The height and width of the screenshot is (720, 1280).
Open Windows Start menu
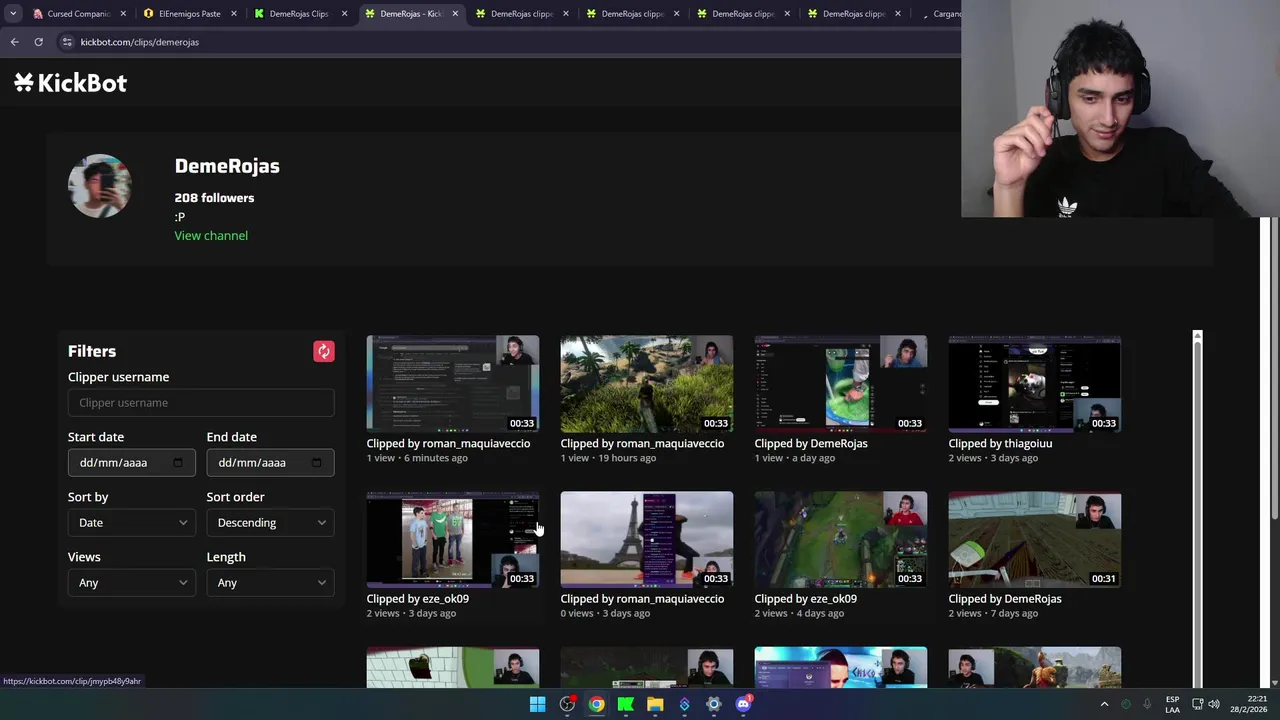click(x=537, y=704)
